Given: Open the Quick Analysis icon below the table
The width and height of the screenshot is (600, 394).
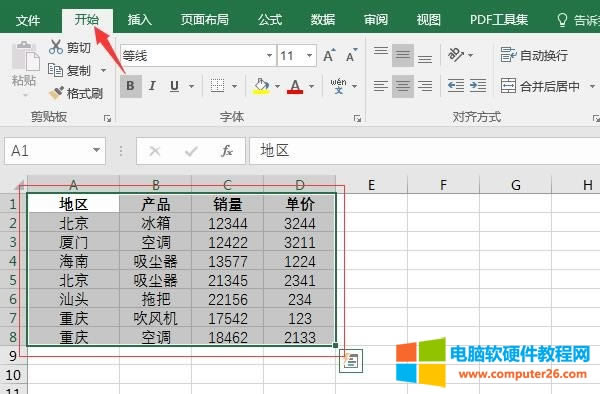Looking at the screenshot, I should [x=351, y=361].
